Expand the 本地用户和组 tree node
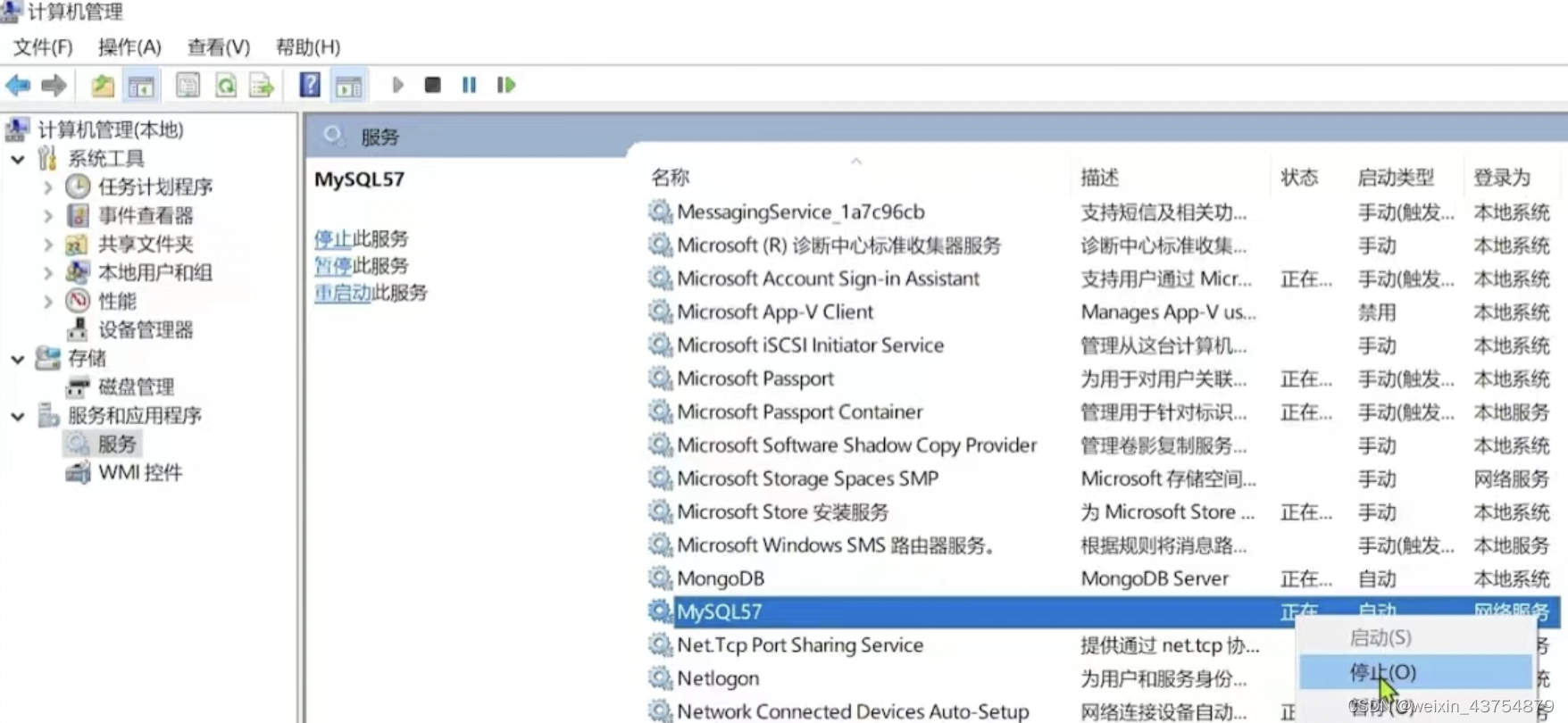The width and height of the screenshot is (1568, 723). pos(48,273)
